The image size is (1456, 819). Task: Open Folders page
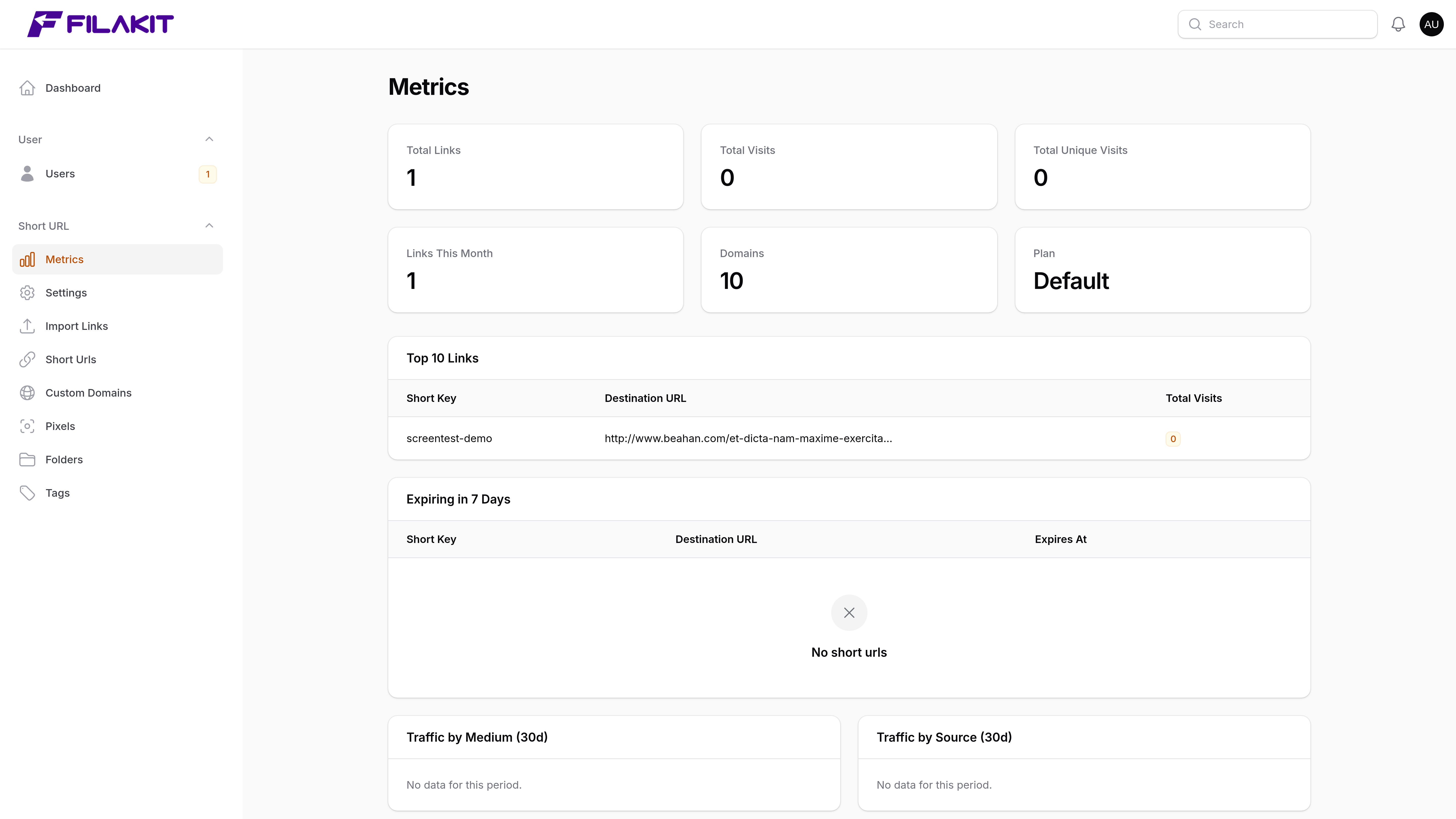(118, 460)
